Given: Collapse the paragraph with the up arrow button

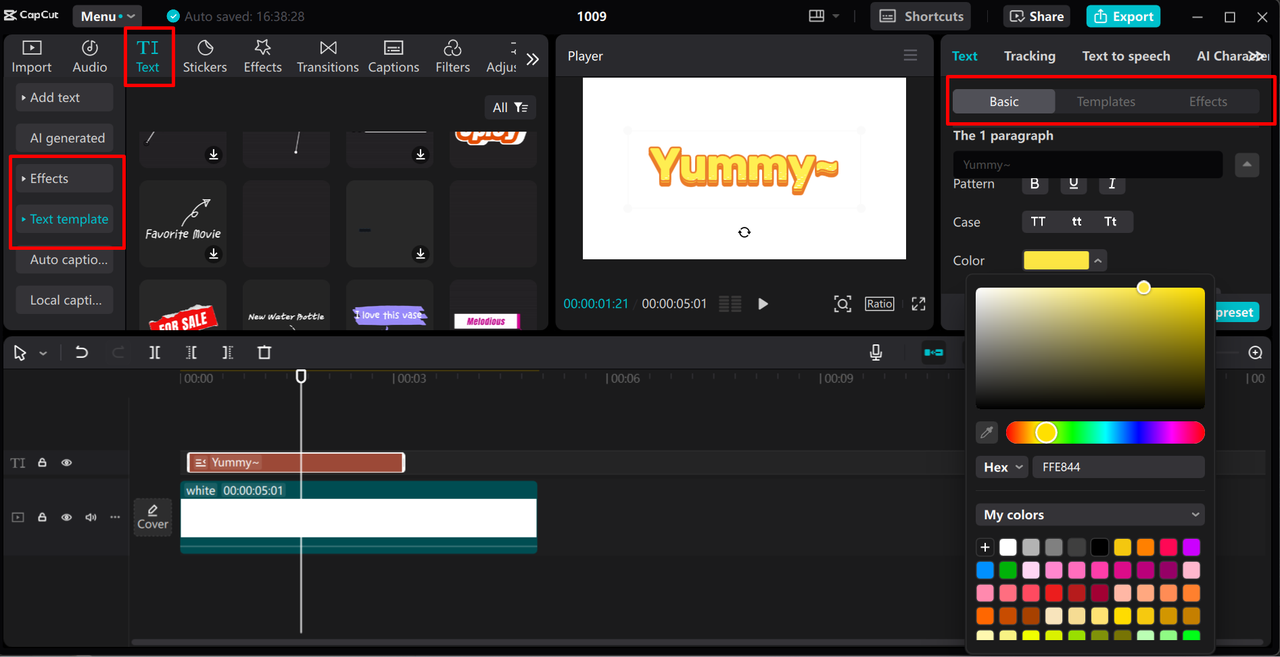Looking at the screenshot, I should (1246, 164).
